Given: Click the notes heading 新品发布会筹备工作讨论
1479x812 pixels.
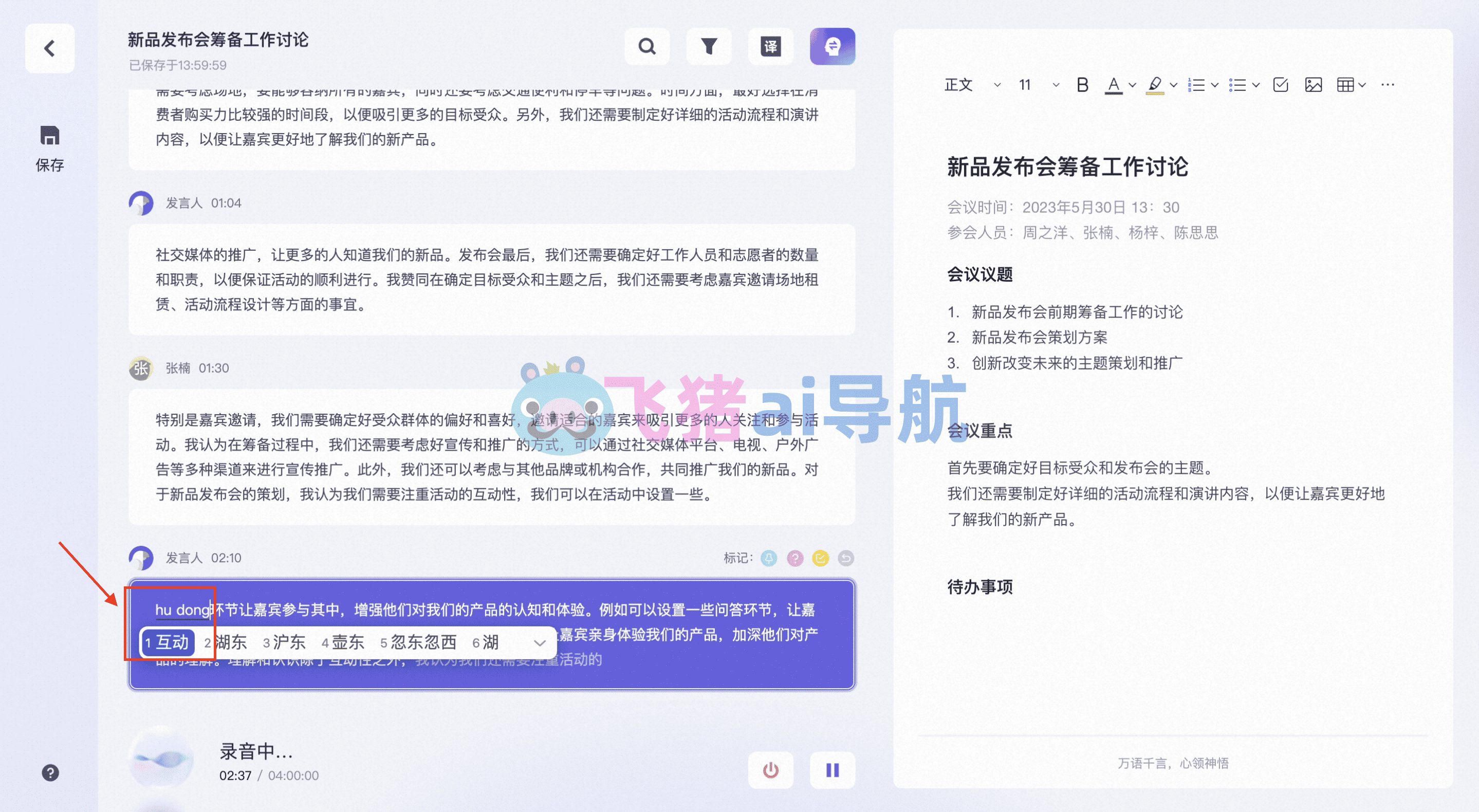Looking at the screenshot, I should (1068, 167).
